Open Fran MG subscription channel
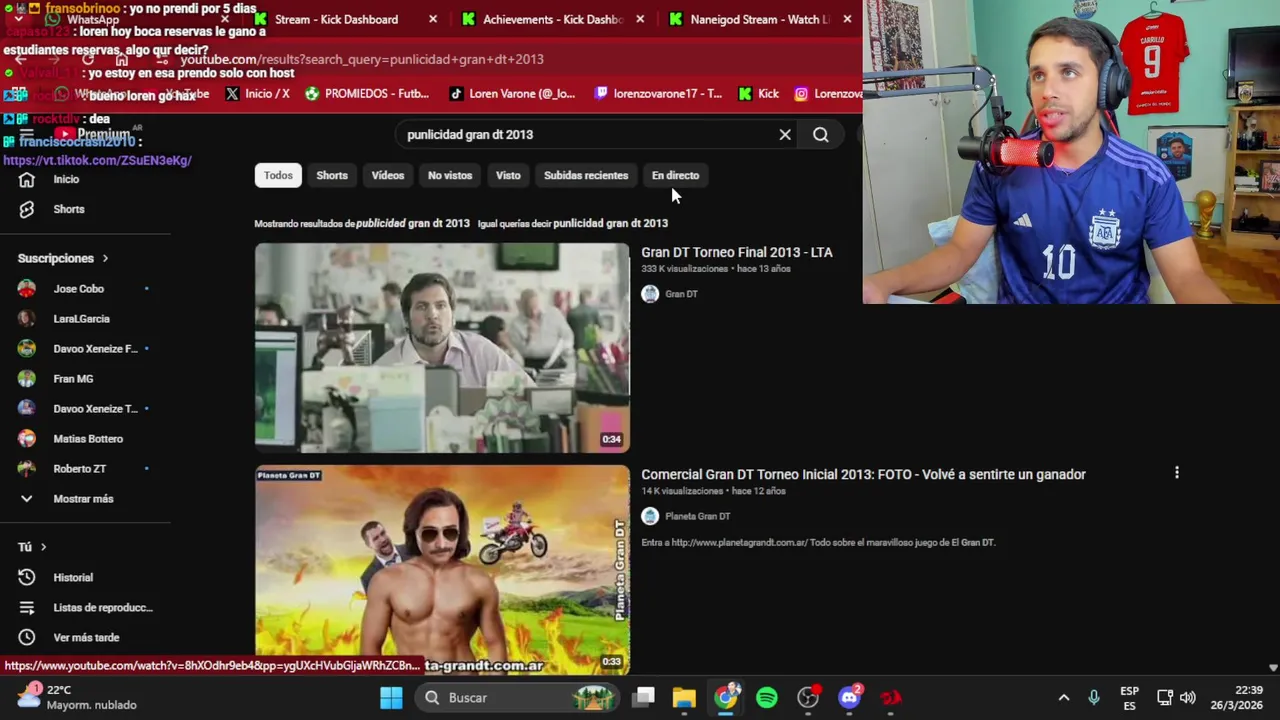 click(73, 378)
